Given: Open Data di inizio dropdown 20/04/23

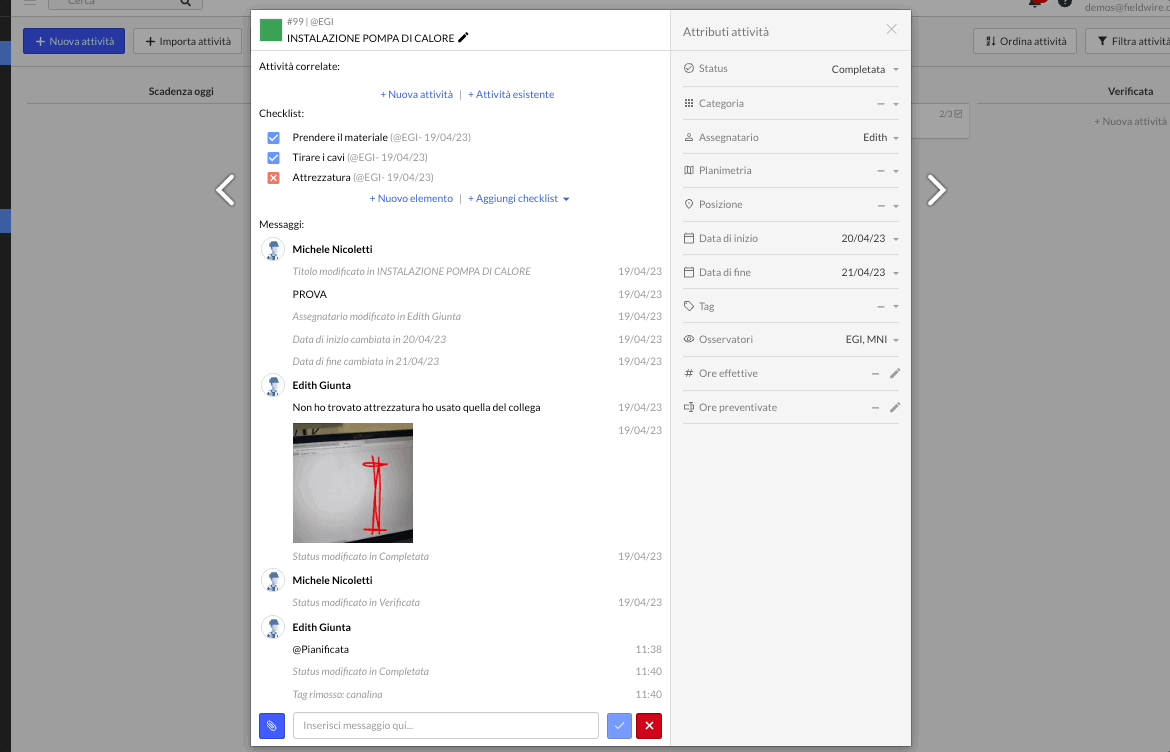Looking at the screenshot, I should click(x=870, y=239).
